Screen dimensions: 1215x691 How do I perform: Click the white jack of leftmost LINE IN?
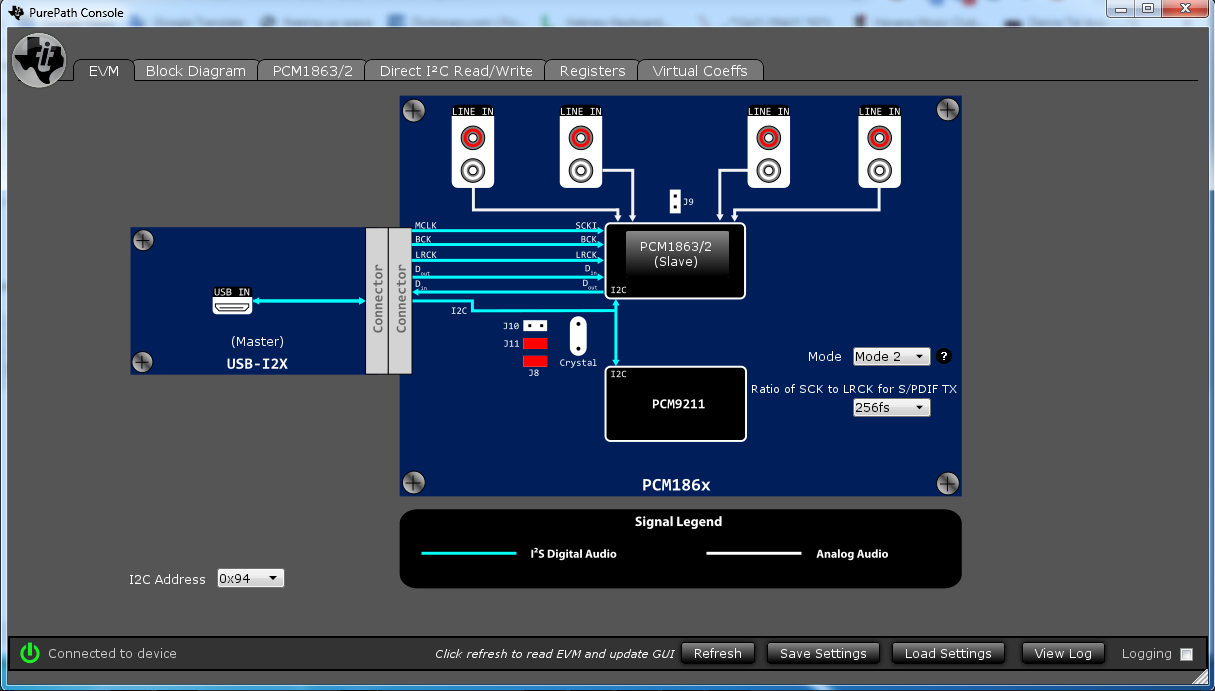pos(473,169)
